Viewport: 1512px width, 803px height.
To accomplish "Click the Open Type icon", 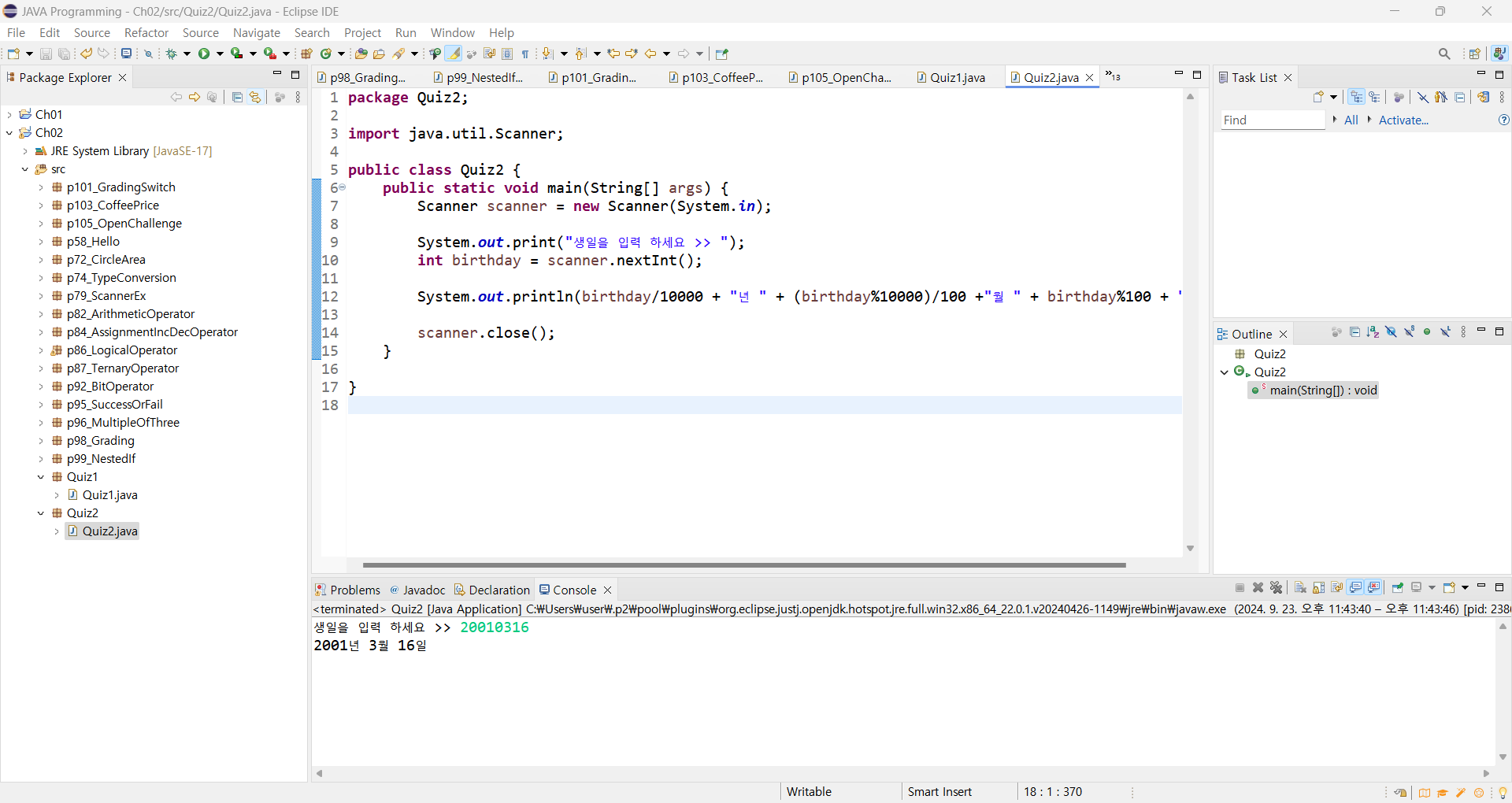I will pyautogui.click(x=361, y=54).
